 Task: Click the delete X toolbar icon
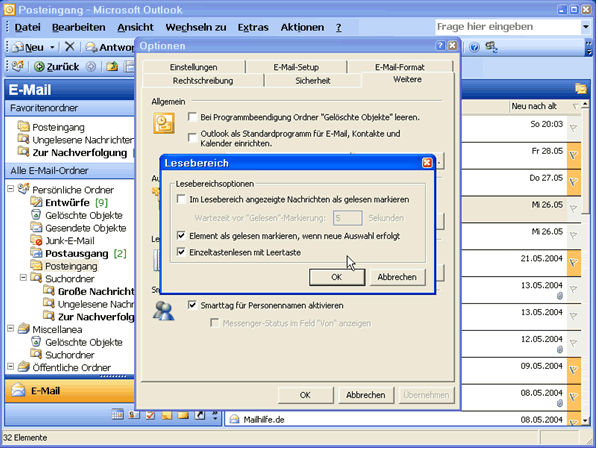[x=69, y=47]
